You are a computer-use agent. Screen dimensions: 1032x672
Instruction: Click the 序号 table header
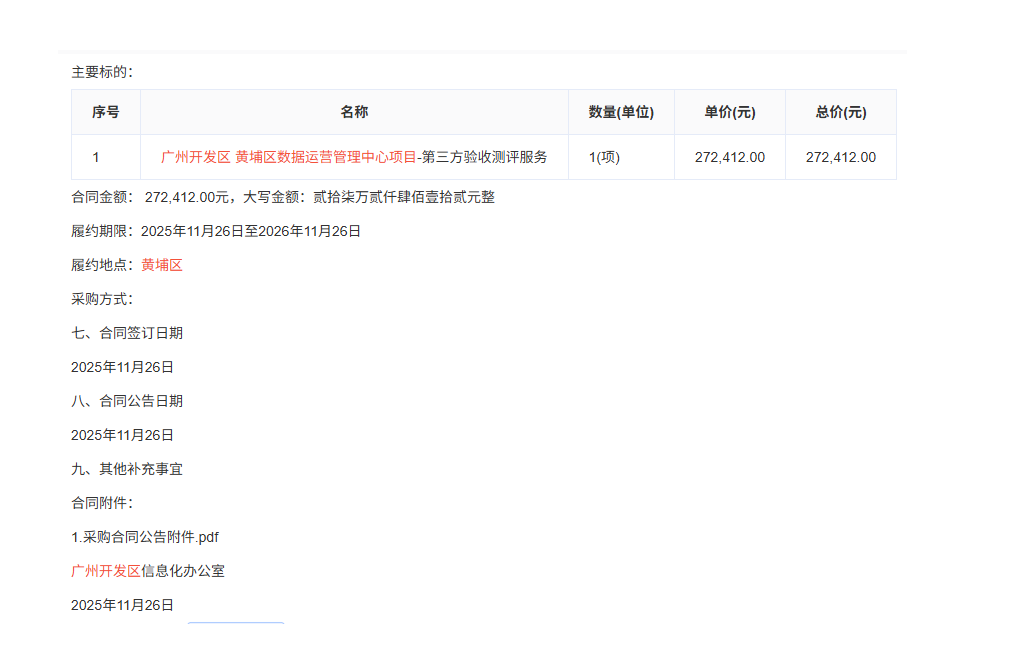click(x=105, y=111)
